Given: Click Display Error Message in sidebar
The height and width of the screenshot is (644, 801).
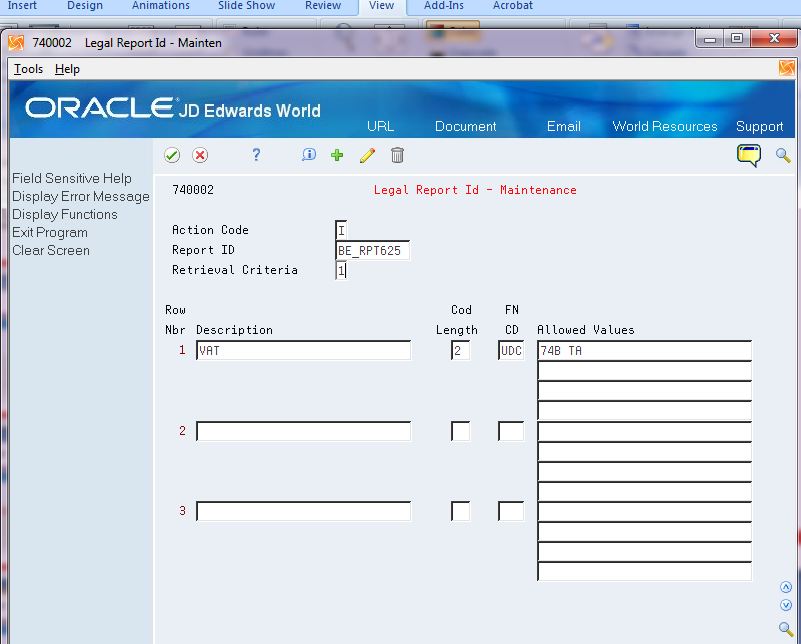Looking at the screenshot, I should pos(81,197).
